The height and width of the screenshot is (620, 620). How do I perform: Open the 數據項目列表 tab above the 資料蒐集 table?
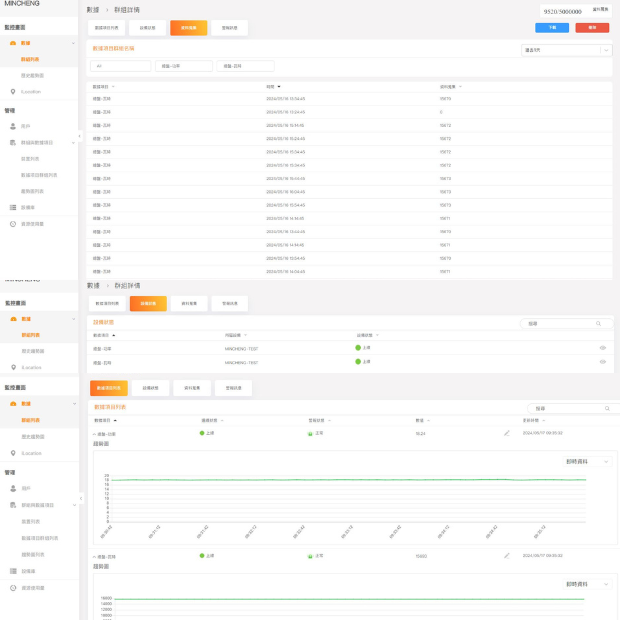point(106,28)
